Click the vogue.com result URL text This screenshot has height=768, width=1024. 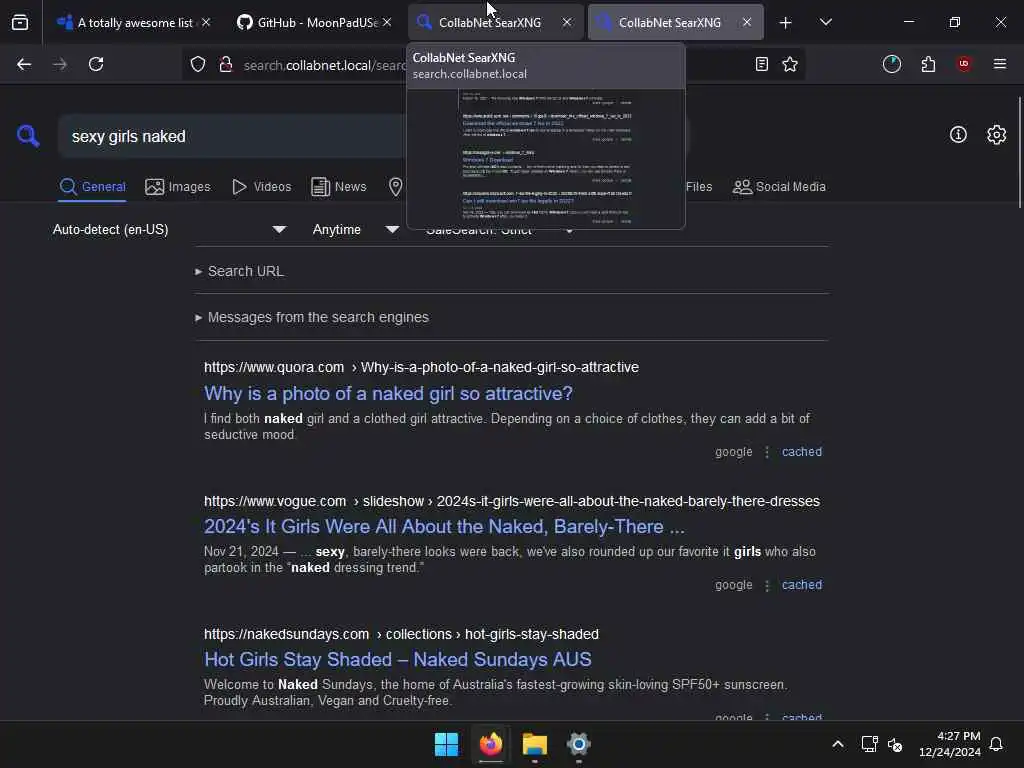click(x=512, y=501)
